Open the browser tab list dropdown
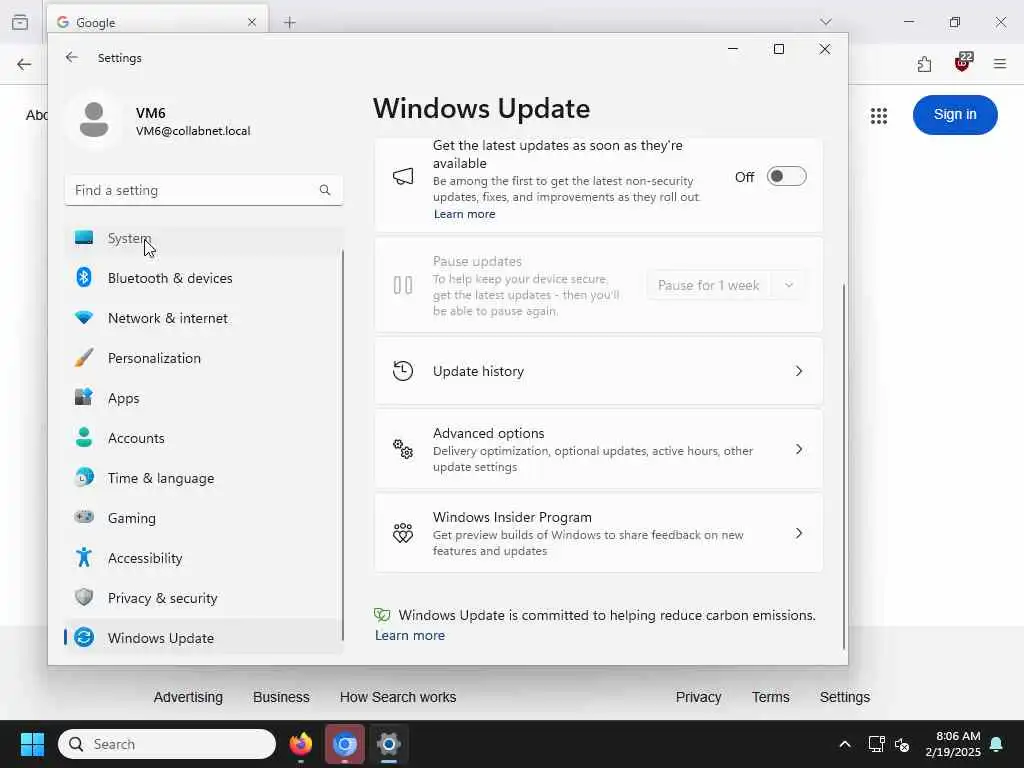 click(x=825, y=22)
